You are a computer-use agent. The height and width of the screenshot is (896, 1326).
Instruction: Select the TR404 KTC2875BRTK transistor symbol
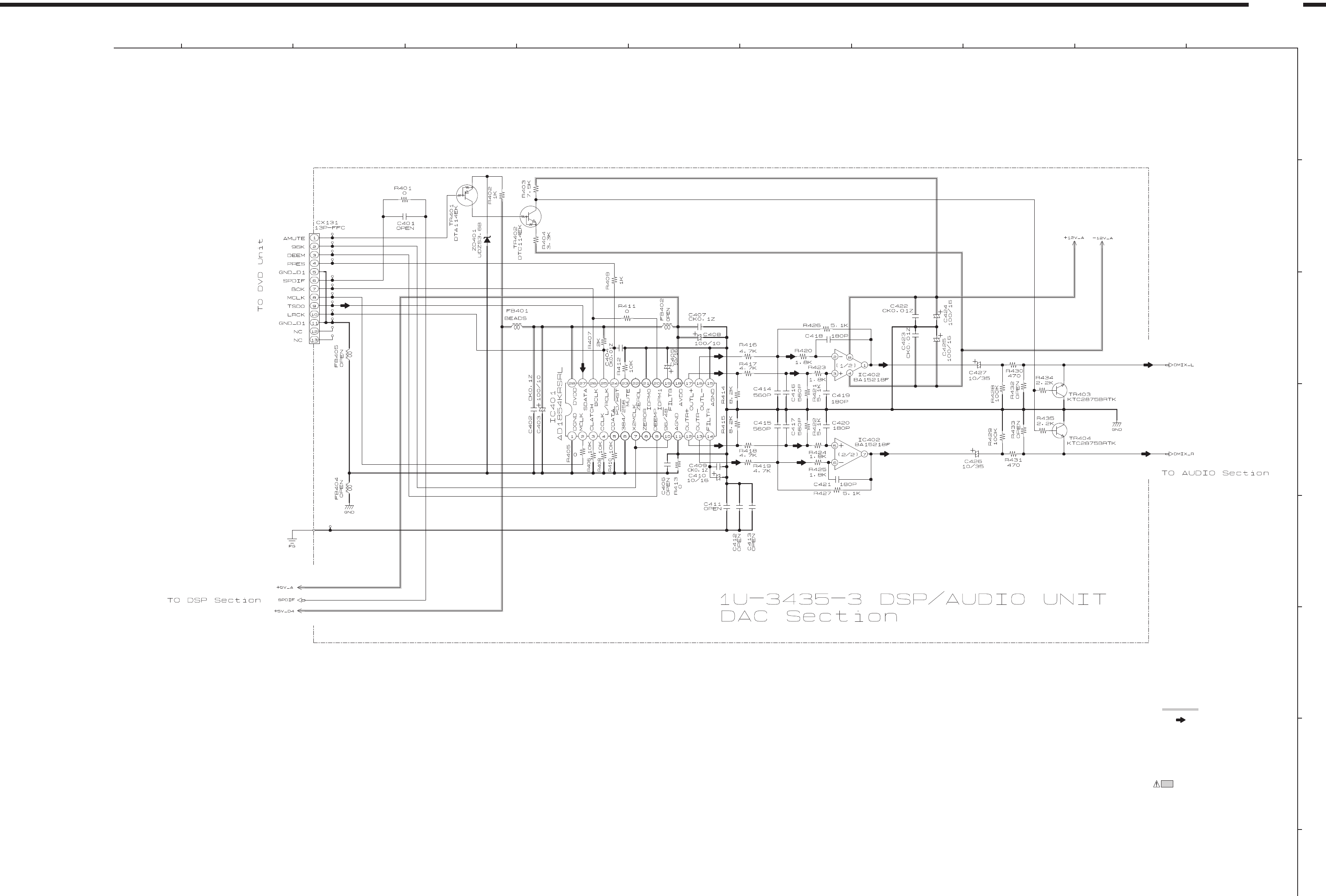point(1059,431)
